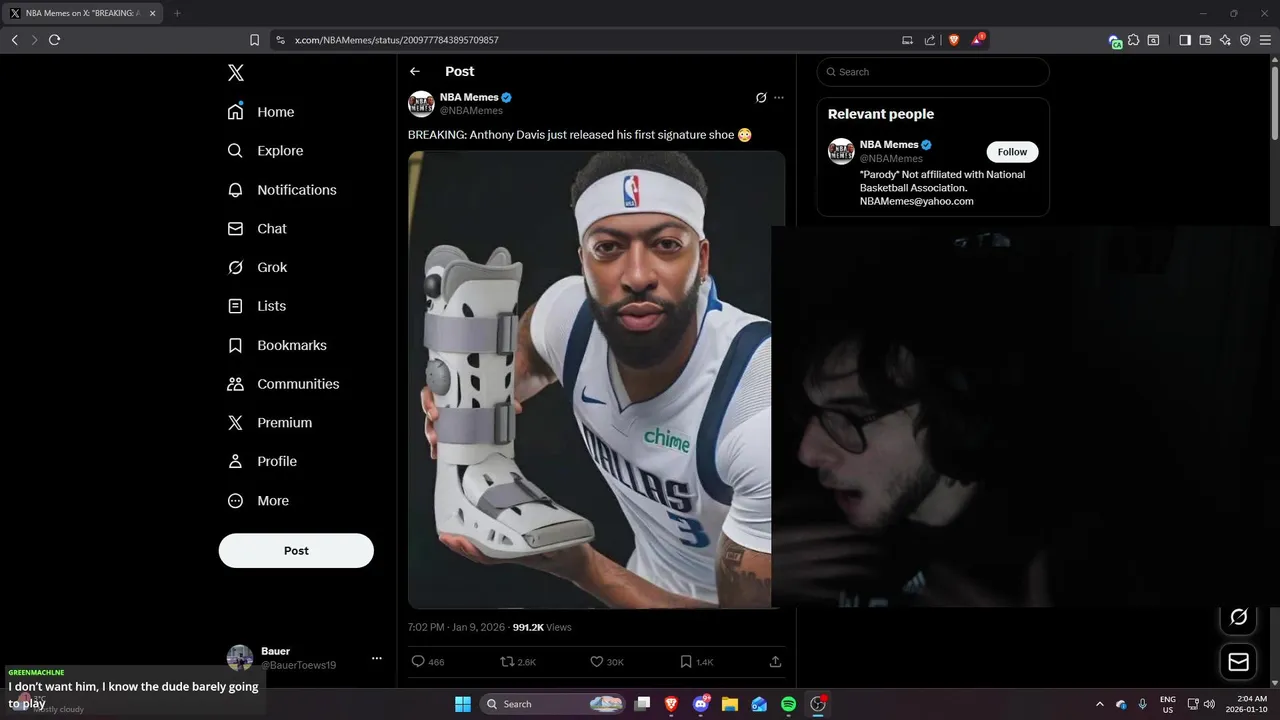Open the tweet's three-dot more menu
Image resolution: width=1280 pixels, height=720 pixels.
click(779, 98)
